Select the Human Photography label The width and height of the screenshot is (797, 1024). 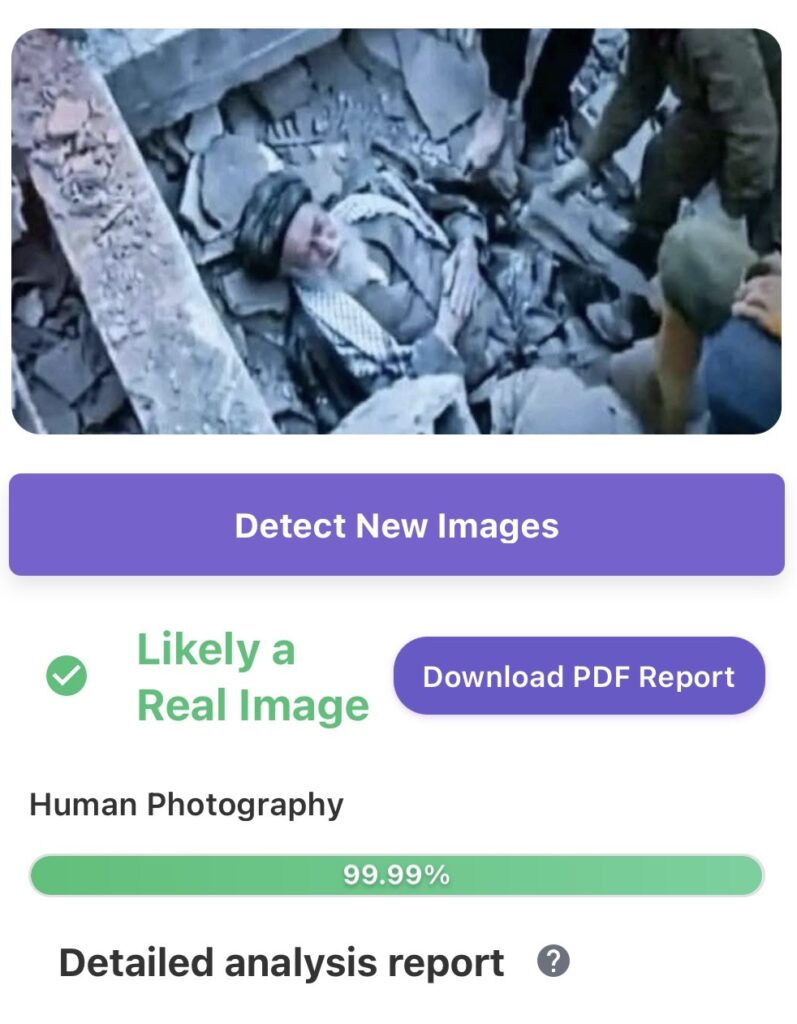coord(186,805)
